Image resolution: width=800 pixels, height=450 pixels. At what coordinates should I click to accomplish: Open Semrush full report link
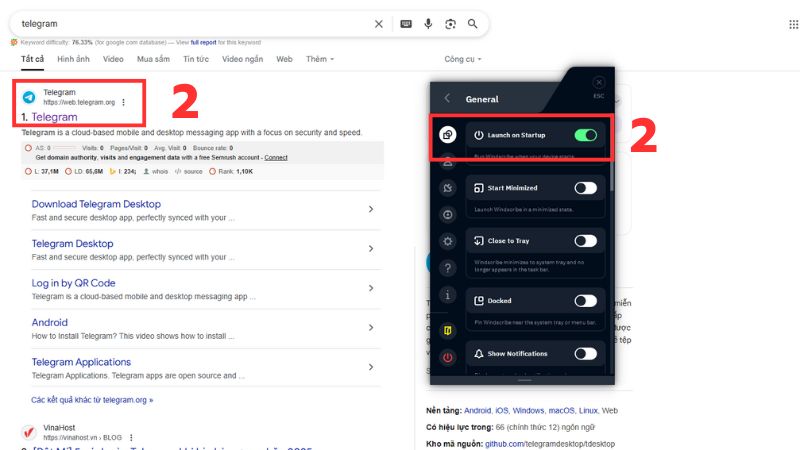click(x=203, y=42)
